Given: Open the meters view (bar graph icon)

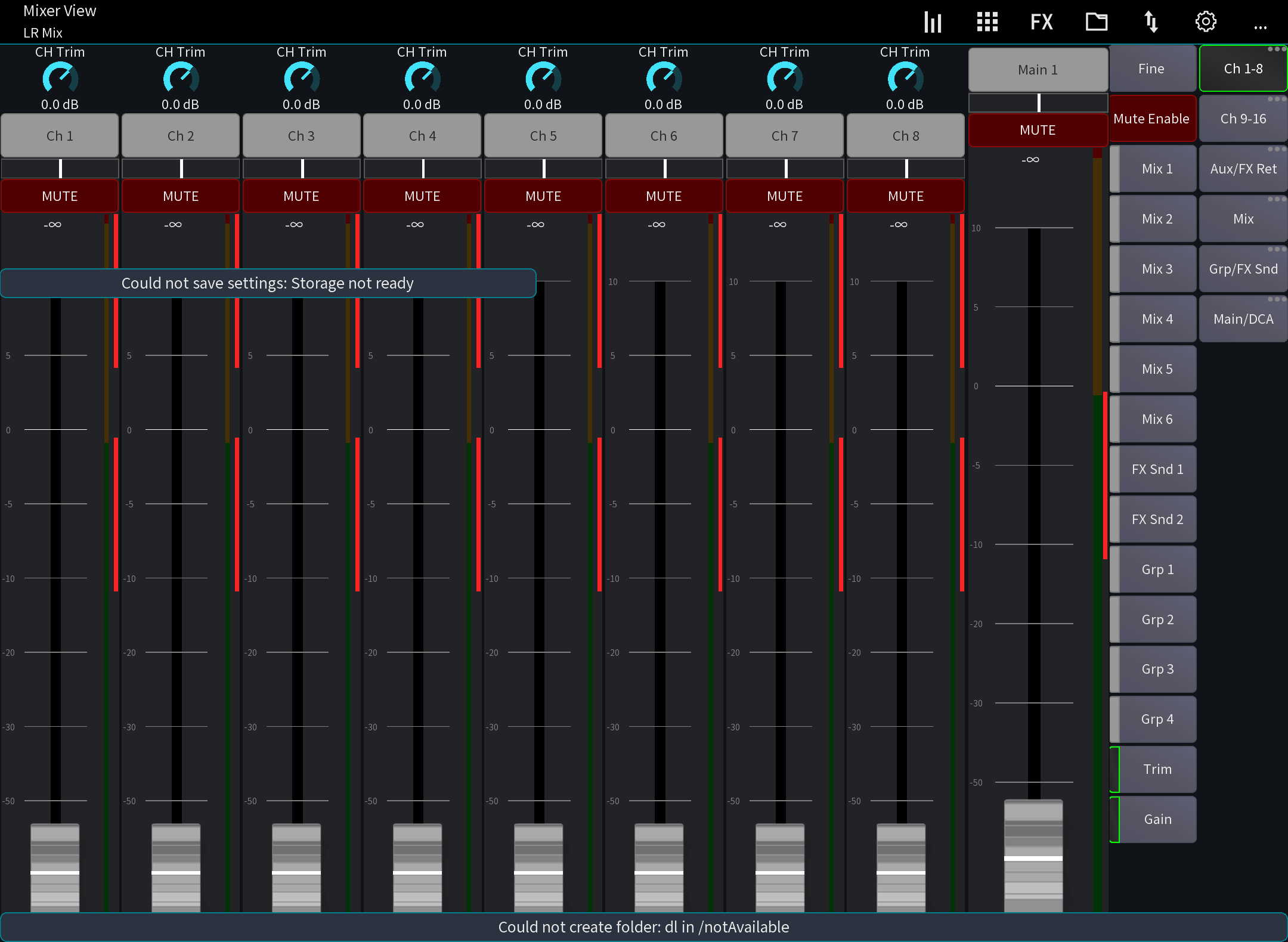Looking at the screenshot, I should pyautogui.click(x=932, y=21).
